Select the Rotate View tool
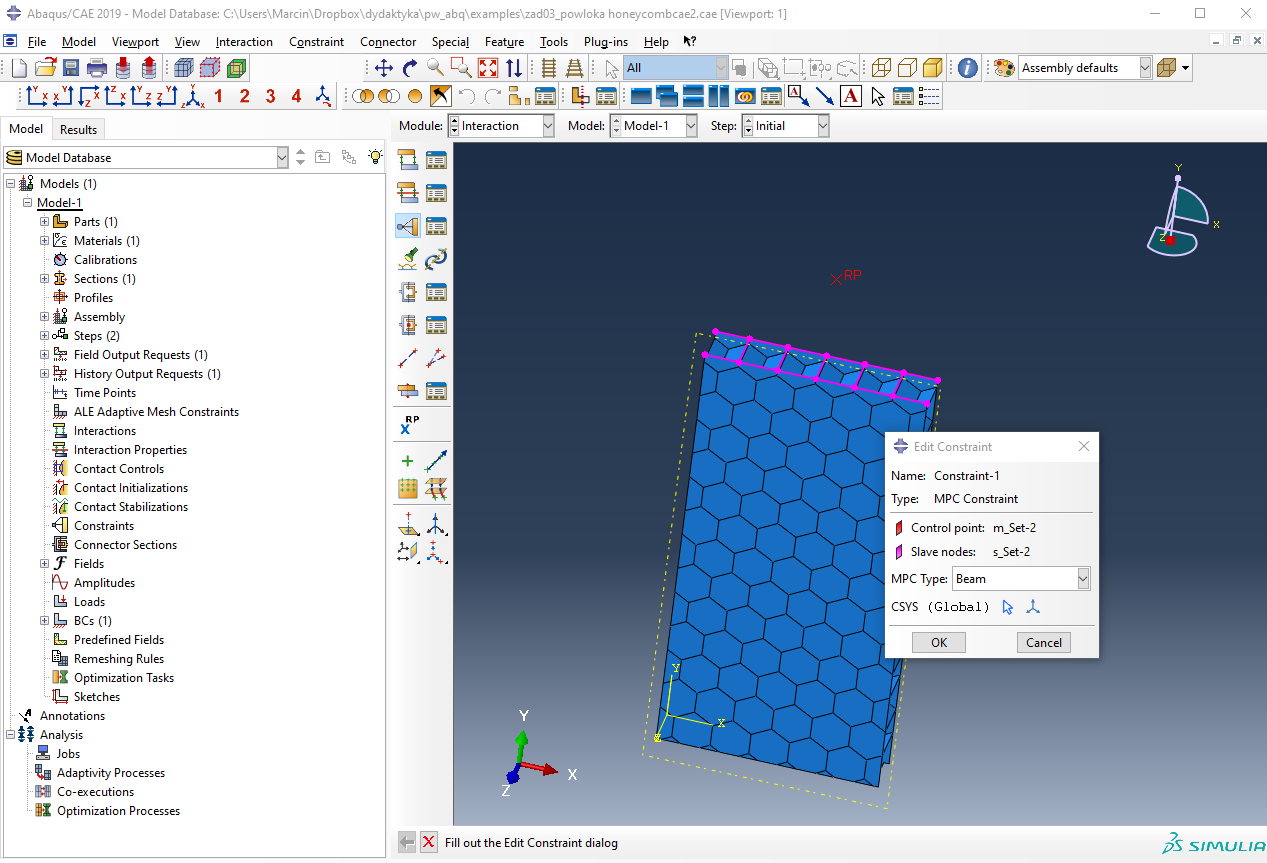This screenshot has height=863, width=1267. [409, 68]
